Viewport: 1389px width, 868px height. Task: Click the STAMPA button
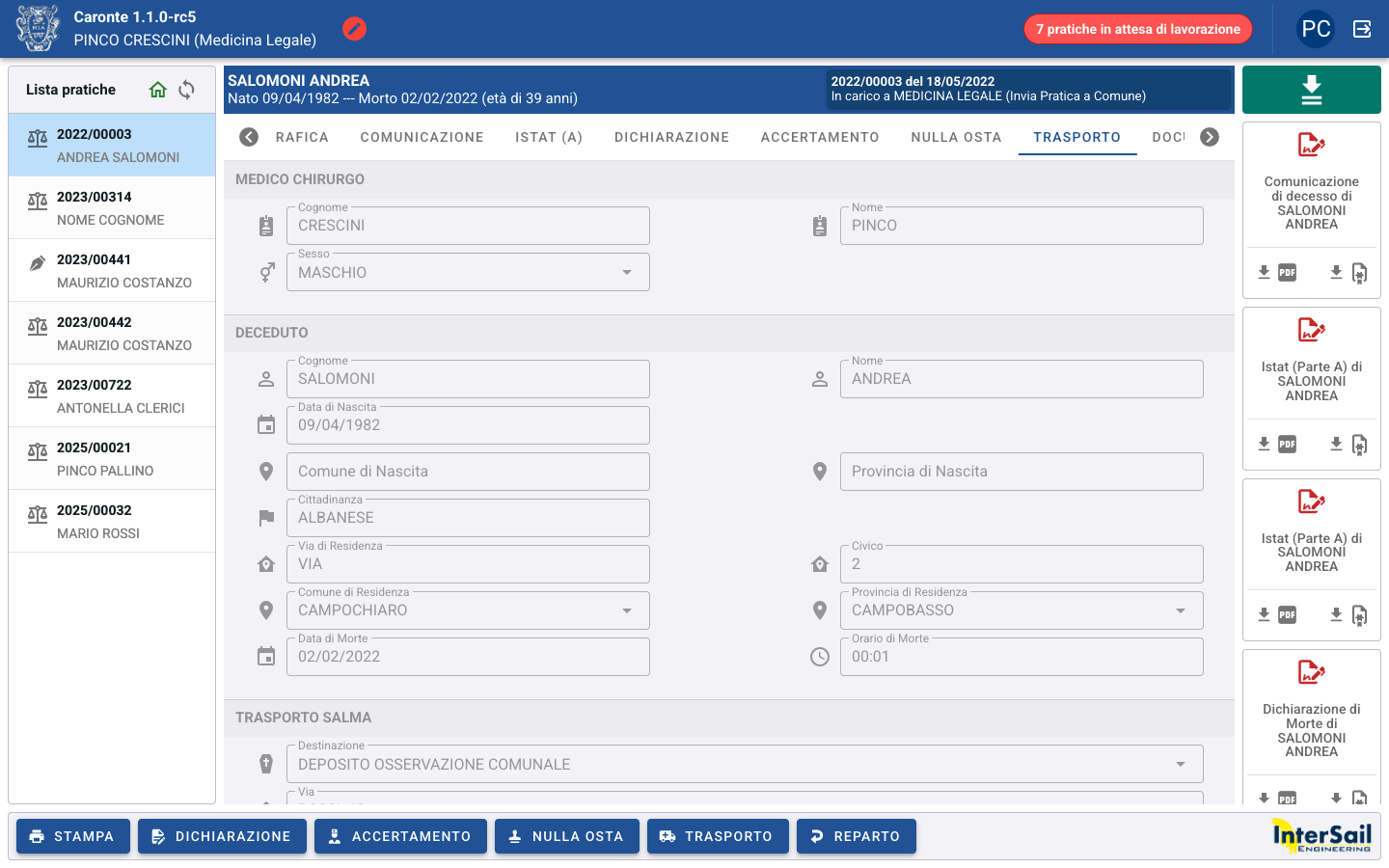[72, 836]
